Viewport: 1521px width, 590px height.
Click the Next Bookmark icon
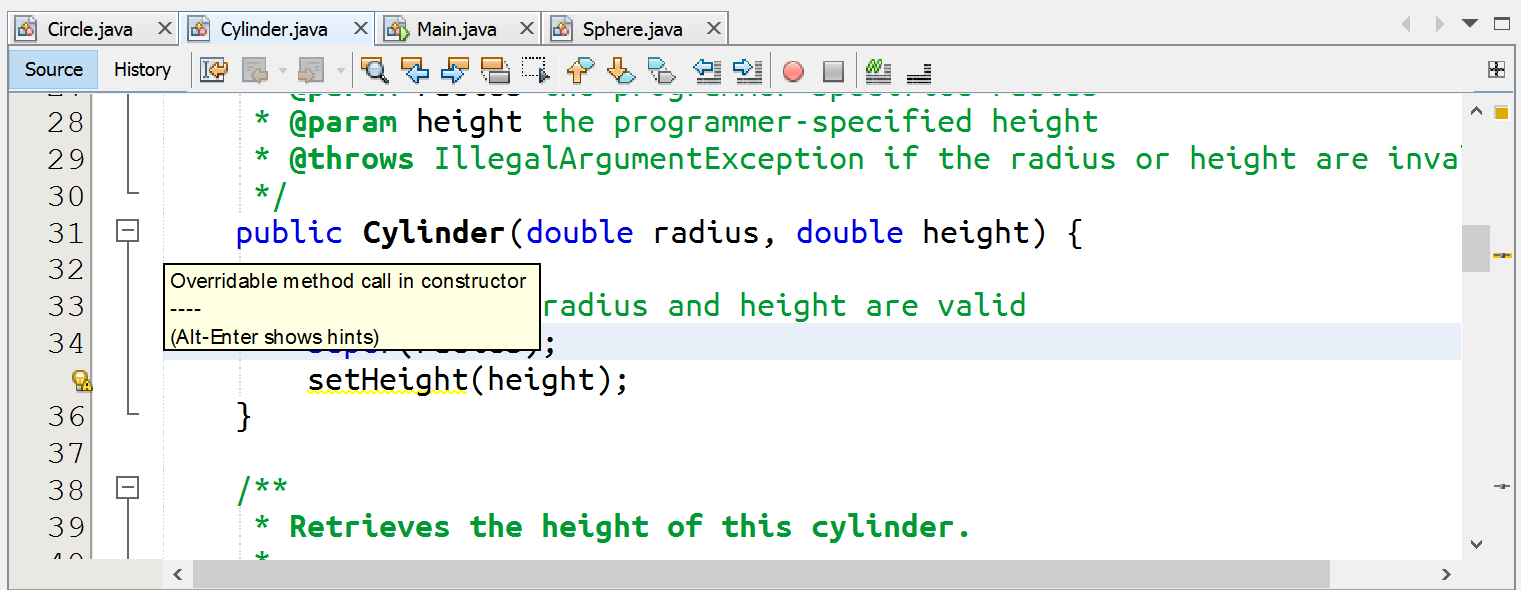621,70
